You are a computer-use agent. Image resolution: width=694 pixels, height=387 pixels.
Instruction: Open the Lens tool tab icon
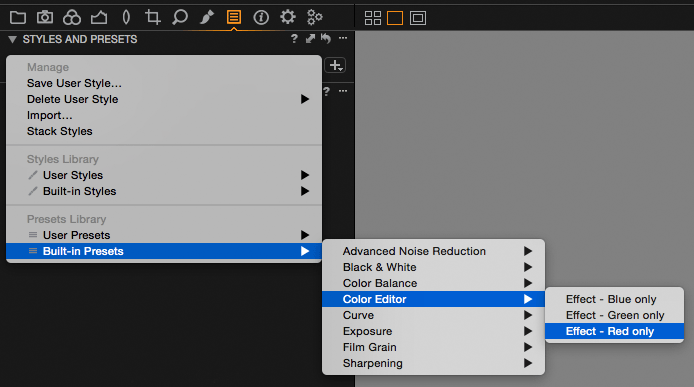[x=126, y=17]
